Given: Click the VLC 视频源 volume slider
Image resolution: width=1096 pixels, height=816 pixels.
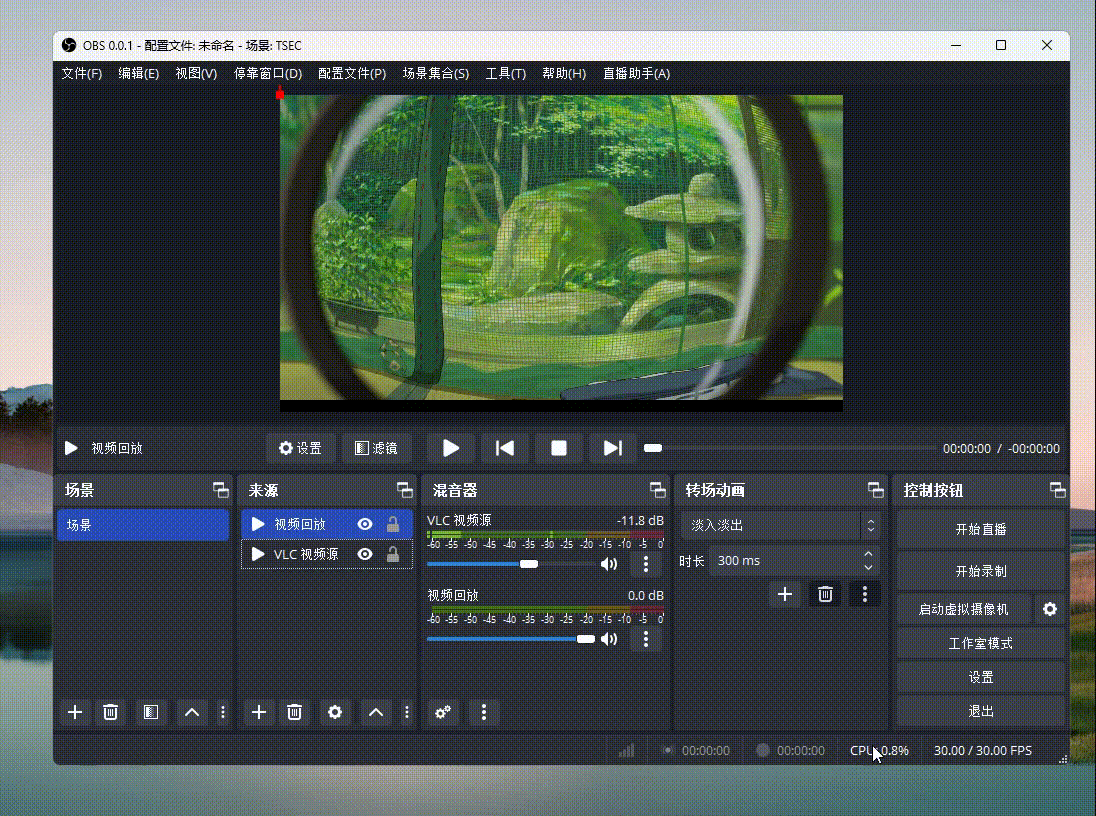Looking at the screenshot, I should [x=510, y=564].
